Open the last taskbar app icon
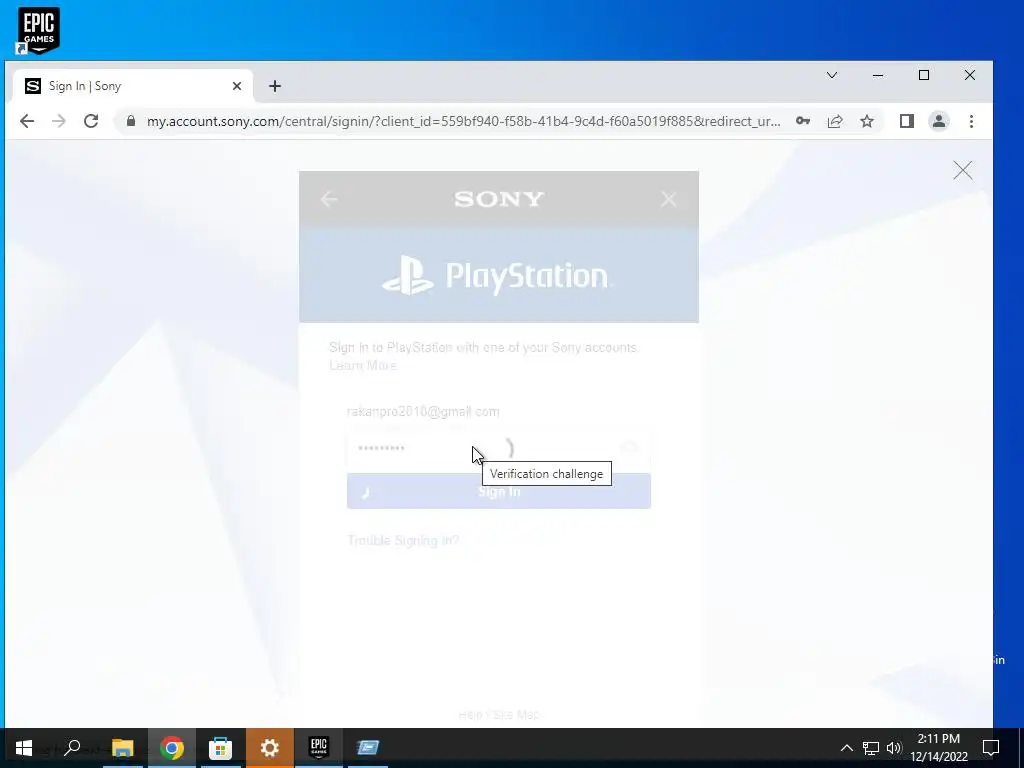The width and height of the screenshot is (1024, 768). (x=368, y=748)
